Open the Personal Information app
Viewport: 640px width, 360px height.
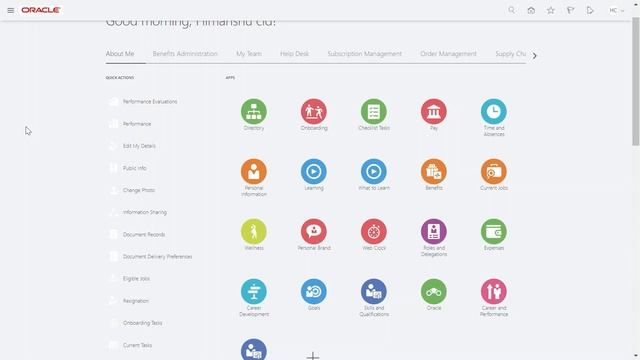click(254, 171)
